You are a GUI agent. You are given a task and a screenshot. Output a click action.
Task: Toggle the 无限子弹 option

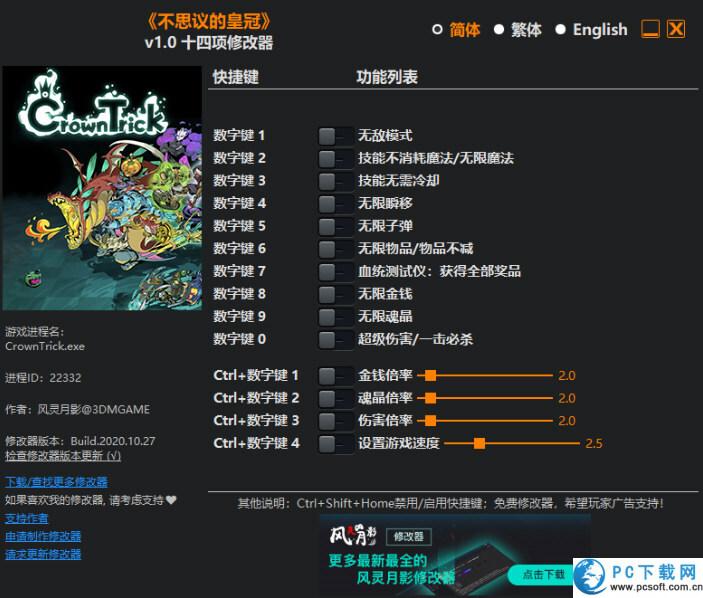point(334,226)
